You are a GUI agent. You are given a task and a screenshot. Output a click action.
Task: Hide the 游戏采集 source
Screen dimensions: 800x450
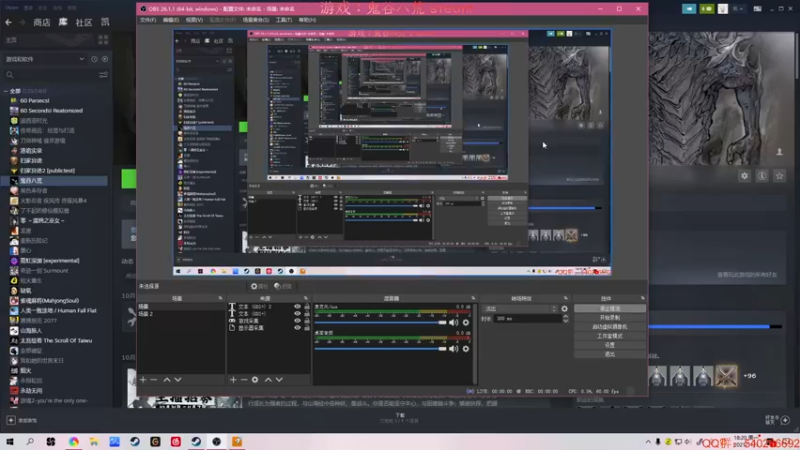pyautogui.click(x=297, y=321)
